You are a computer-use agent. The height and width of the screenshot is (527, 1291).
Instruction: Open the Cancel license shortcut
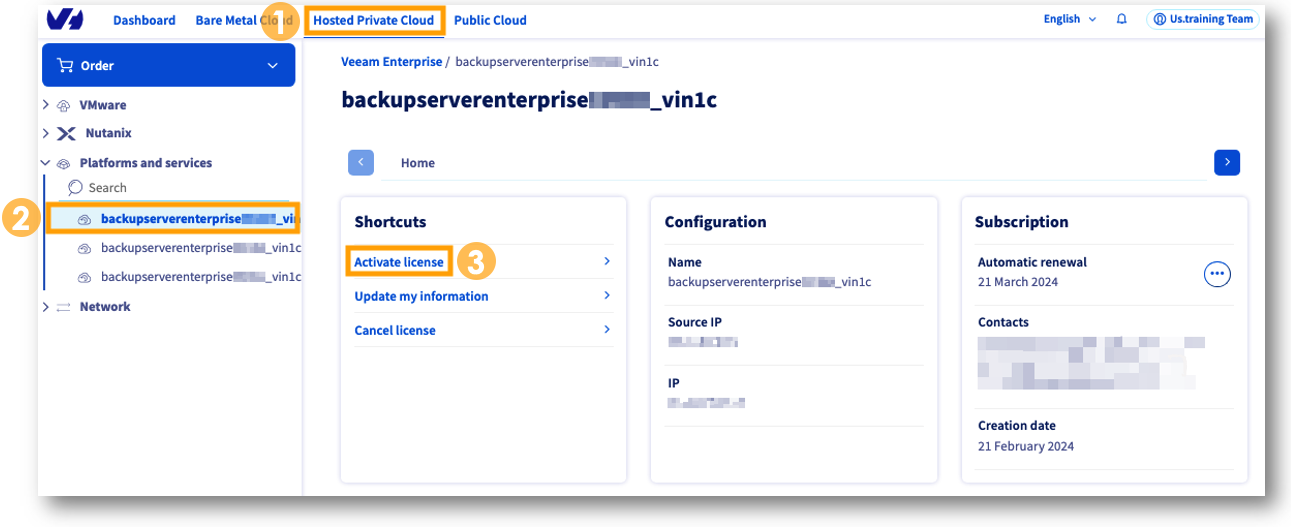coord(395,330)
